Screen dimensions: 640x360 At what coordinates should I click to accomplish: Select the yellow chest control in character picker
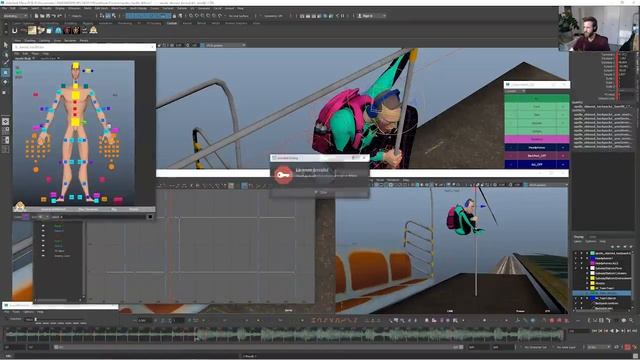tap(76, 96)
